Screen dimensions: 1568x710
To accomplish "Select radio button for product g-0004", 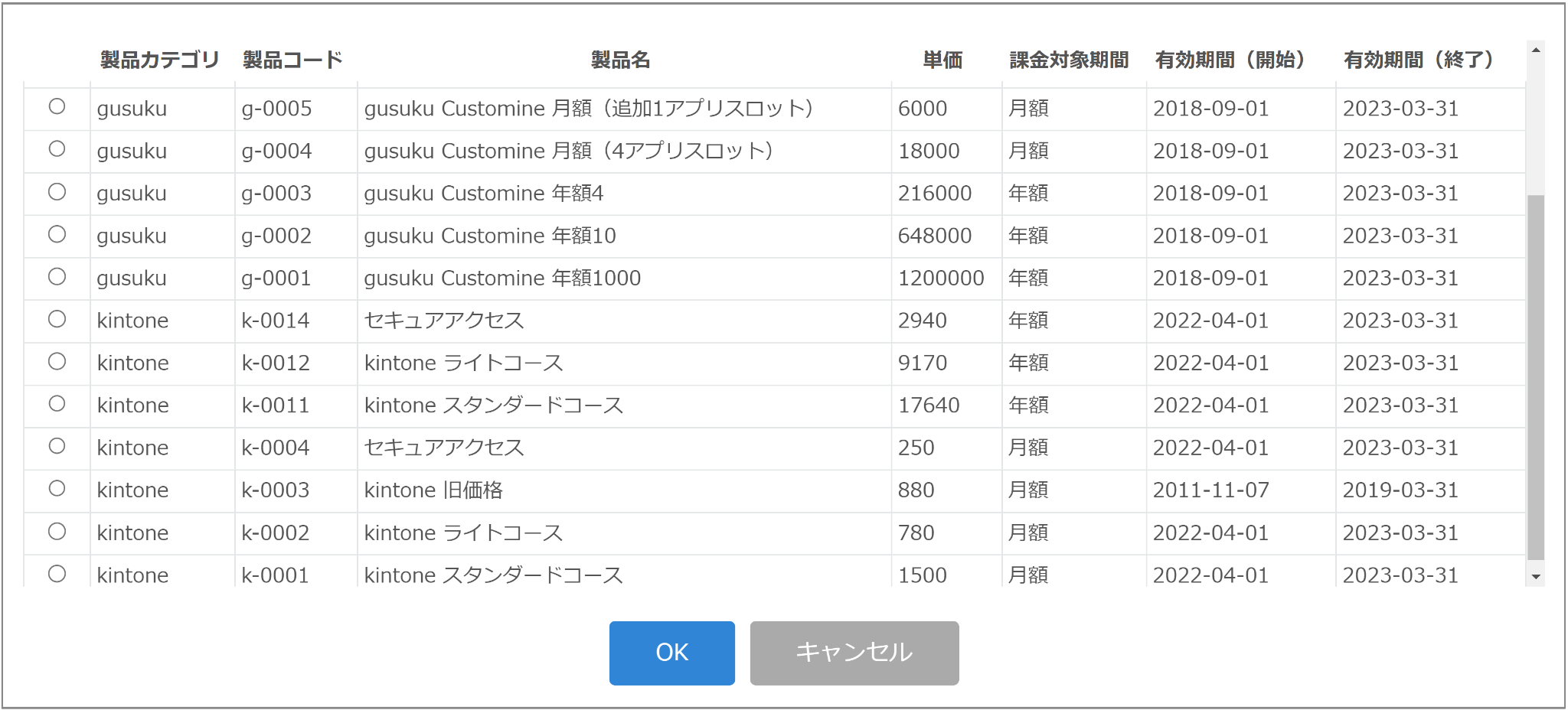I will point(57,149).
